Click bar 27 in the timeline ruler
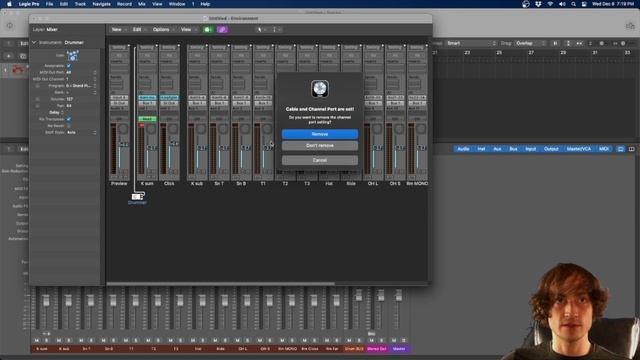 [531, 53]
